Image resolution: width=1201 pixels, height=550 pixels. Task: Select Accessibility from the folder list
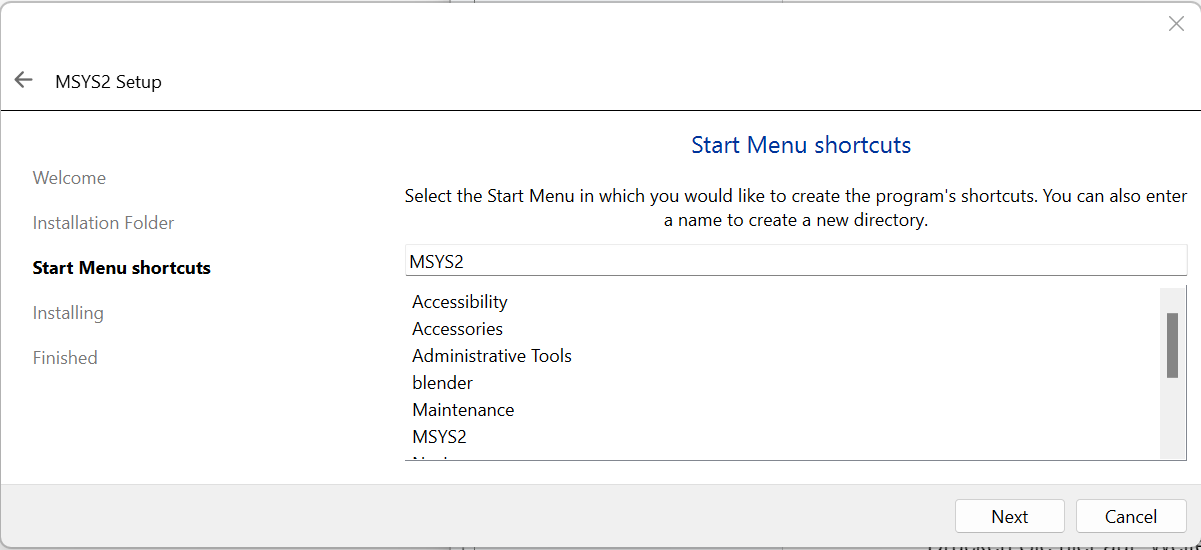[460, 302]
